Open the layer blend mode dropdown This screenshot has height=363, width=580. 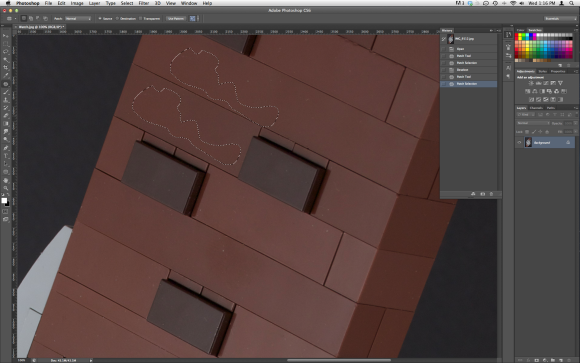tap(533, 123)
